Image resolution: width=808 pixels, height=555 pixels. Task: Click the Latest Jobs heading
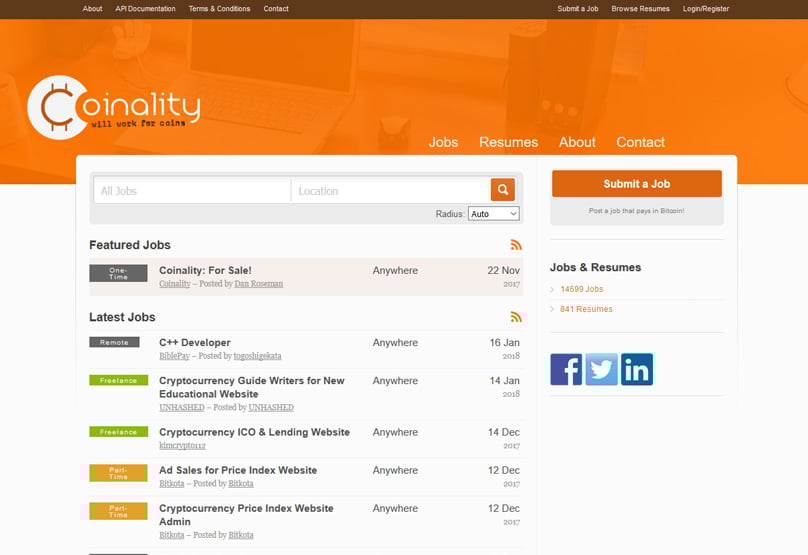[122, 317]
